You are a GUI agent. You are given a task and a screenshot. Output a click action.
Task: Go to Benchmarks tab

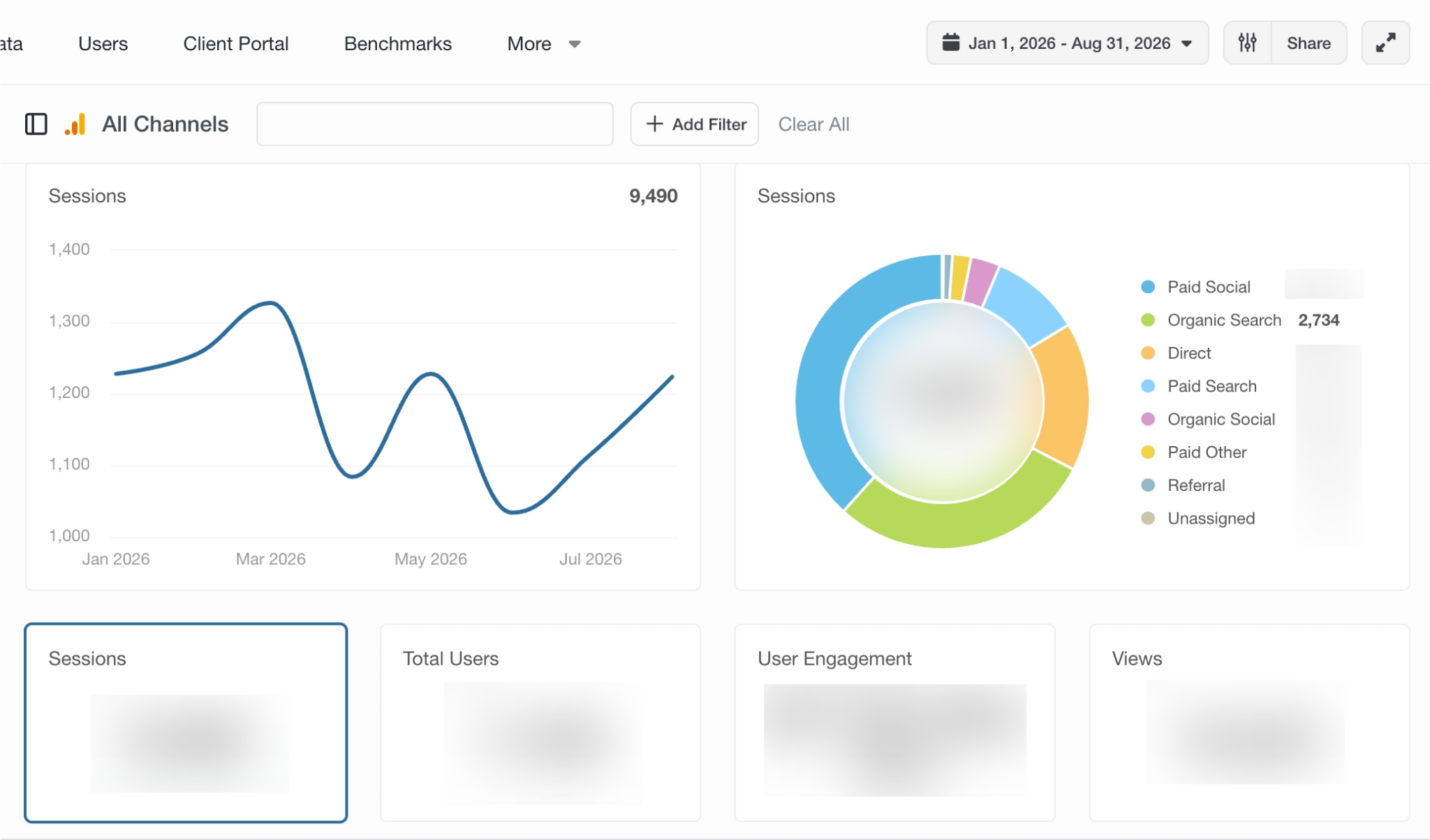tap(398, 44)
